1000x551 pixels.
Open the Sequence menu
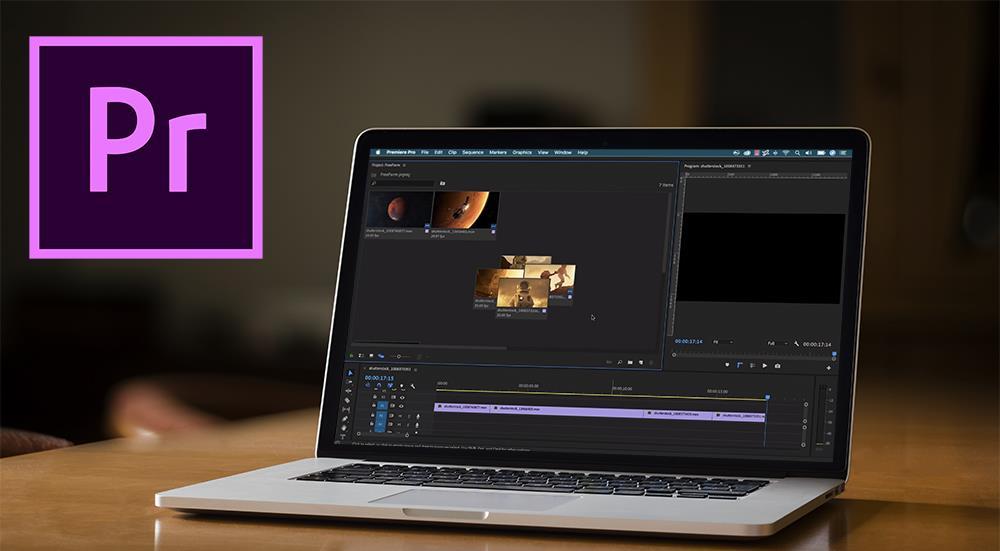point(473,152)
